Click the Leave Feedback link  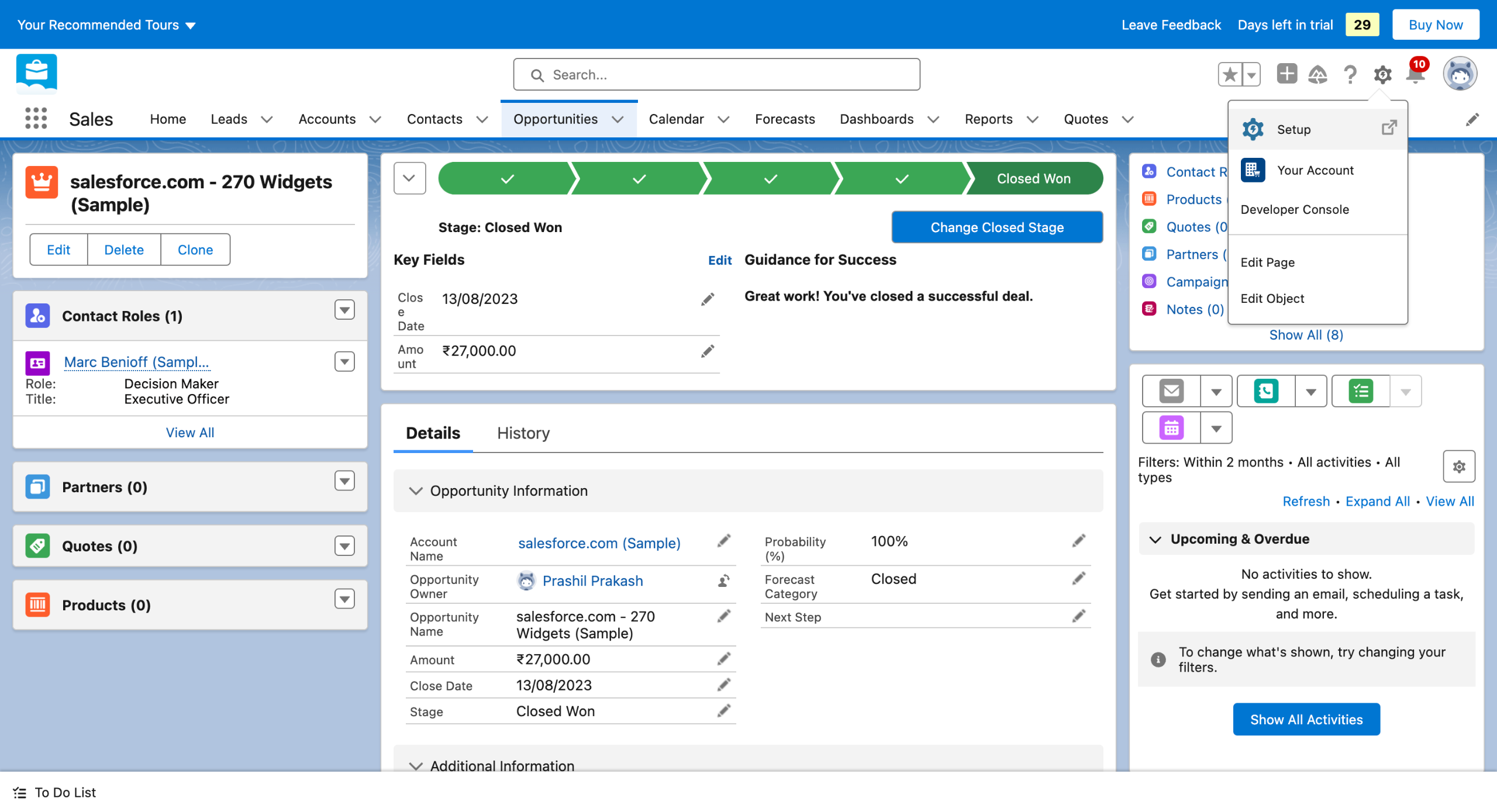[x=1171, y=25]
